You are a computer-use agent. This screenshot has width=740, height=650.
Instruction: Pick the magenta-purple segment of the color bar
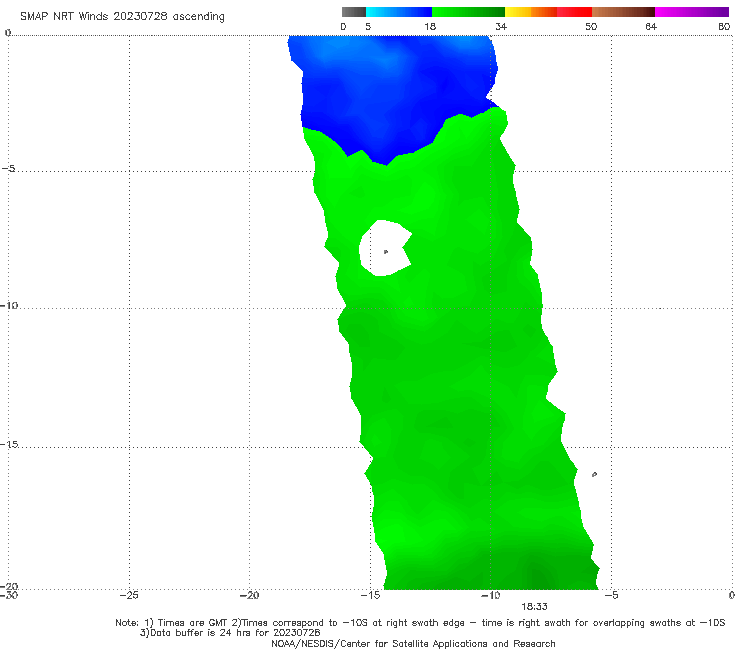[x=692, y=12]
